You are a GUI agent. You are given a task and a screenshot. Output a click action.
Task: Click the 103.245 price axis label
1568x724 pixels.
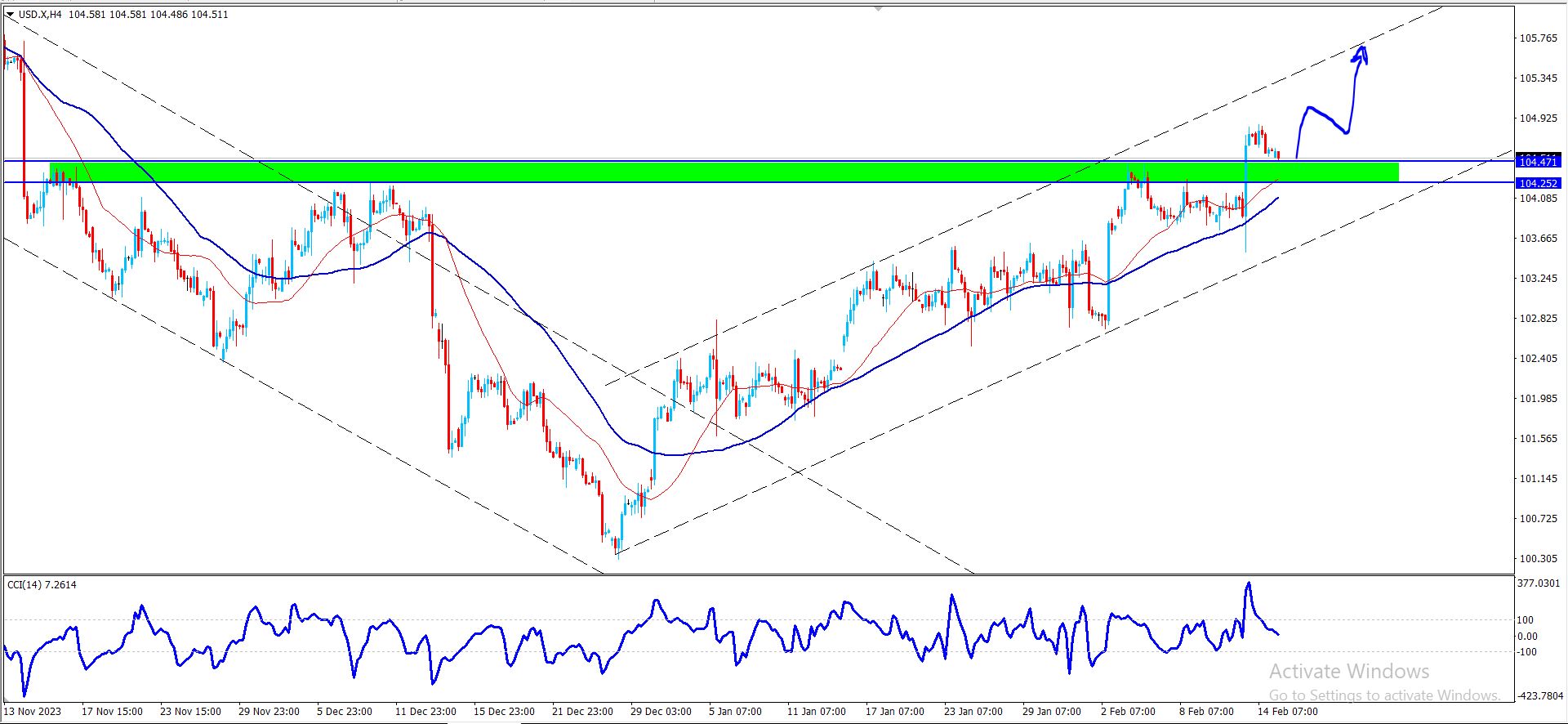click(x=1539, y=279)
